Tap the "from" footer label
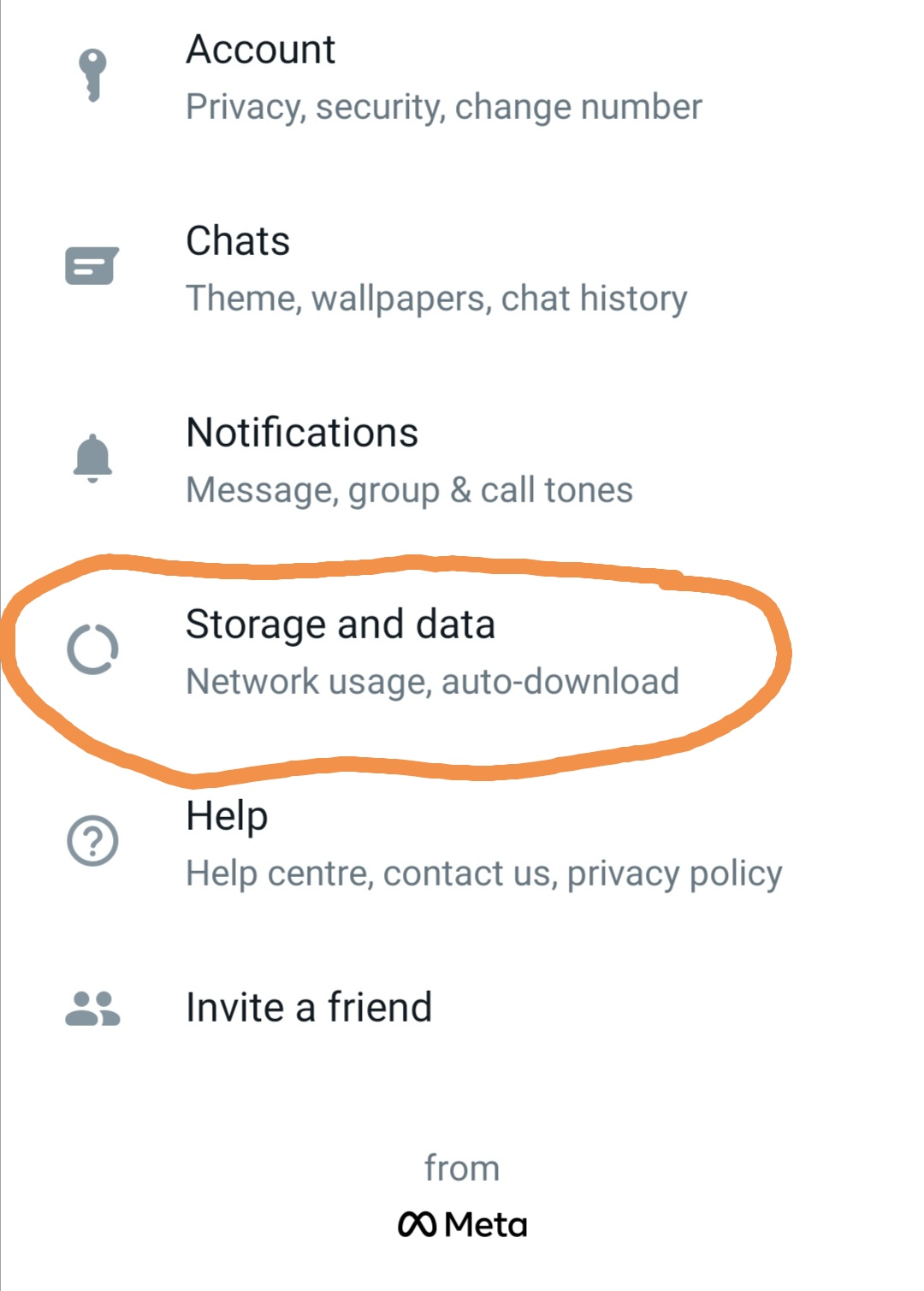Viewport: 924px width, 1291px height. [462, 1168]
